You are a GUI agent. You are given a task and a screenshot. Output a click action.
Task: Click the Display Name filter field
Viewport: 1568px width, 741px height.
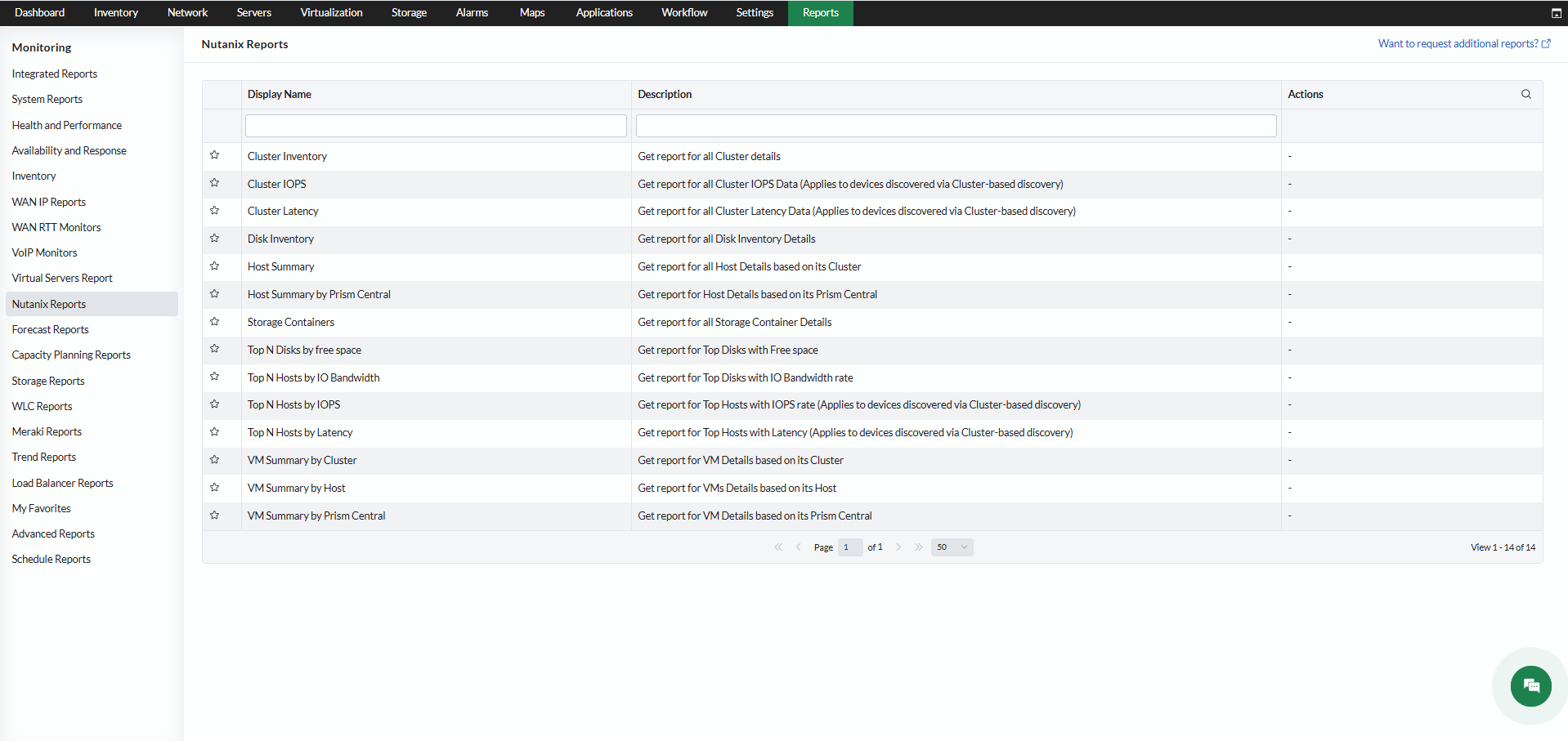click(436, 126)
